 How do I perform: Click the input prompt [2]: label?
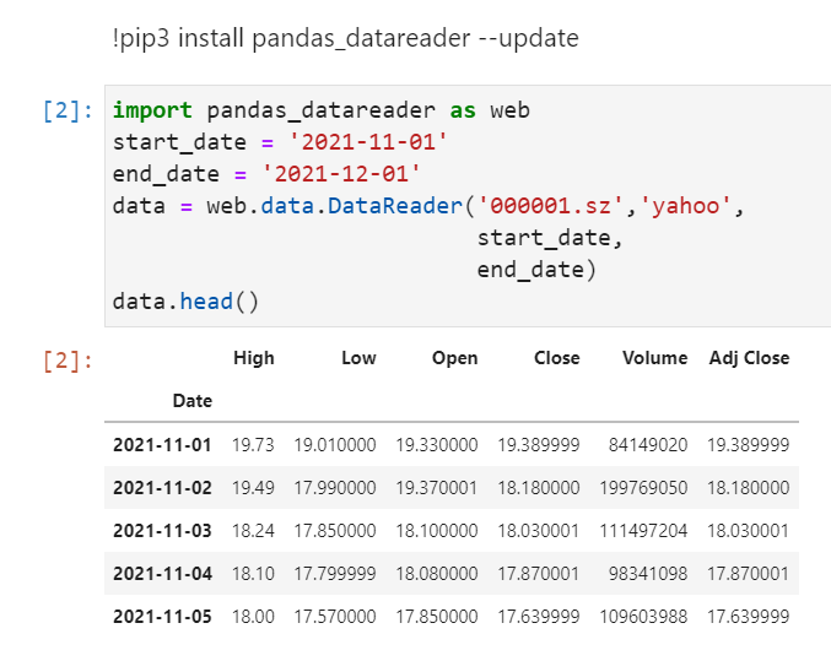click(67, 110)
